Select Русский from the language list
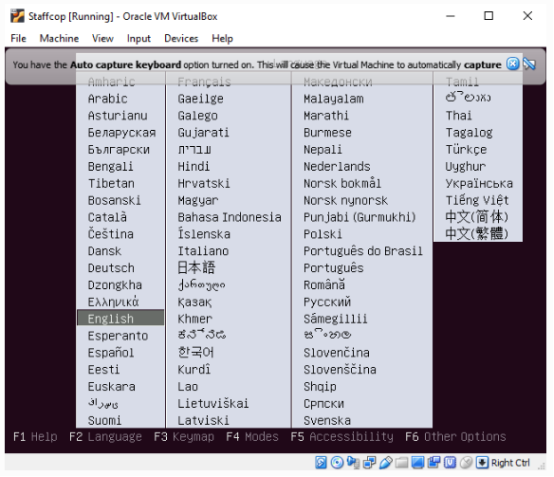554x477 pixels. 327,302
